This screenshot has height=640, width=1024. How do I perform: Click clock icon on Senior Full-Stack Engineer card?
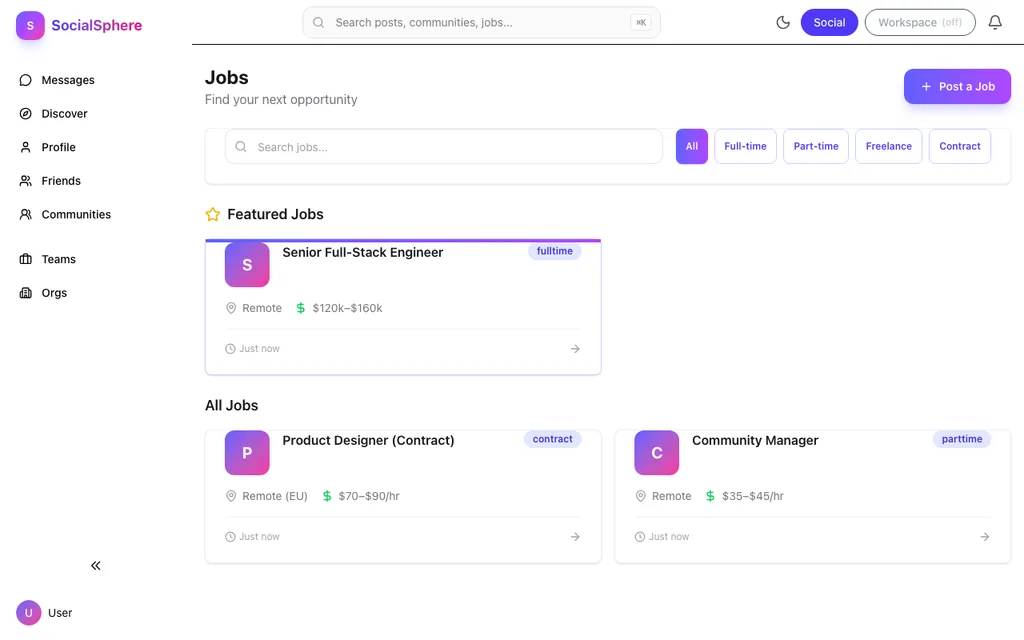click(230, 349)
